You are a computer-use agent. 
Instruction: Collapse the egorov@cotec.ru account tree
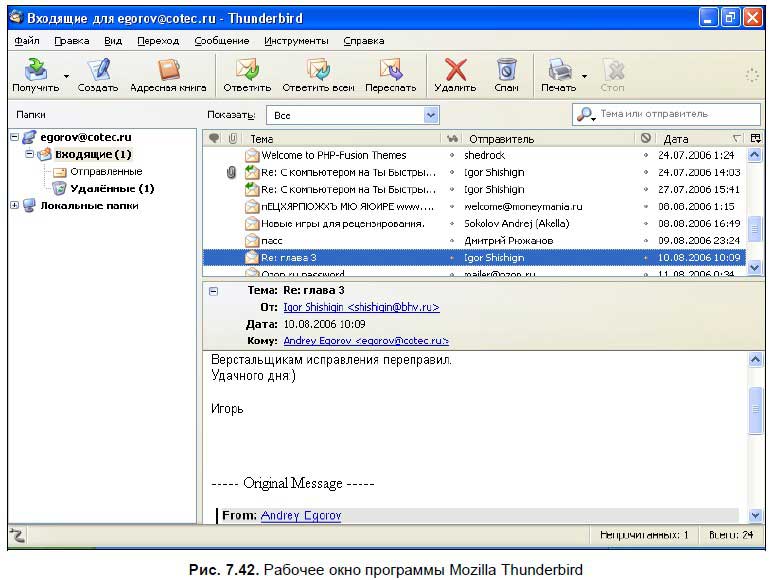coord(13,138)
